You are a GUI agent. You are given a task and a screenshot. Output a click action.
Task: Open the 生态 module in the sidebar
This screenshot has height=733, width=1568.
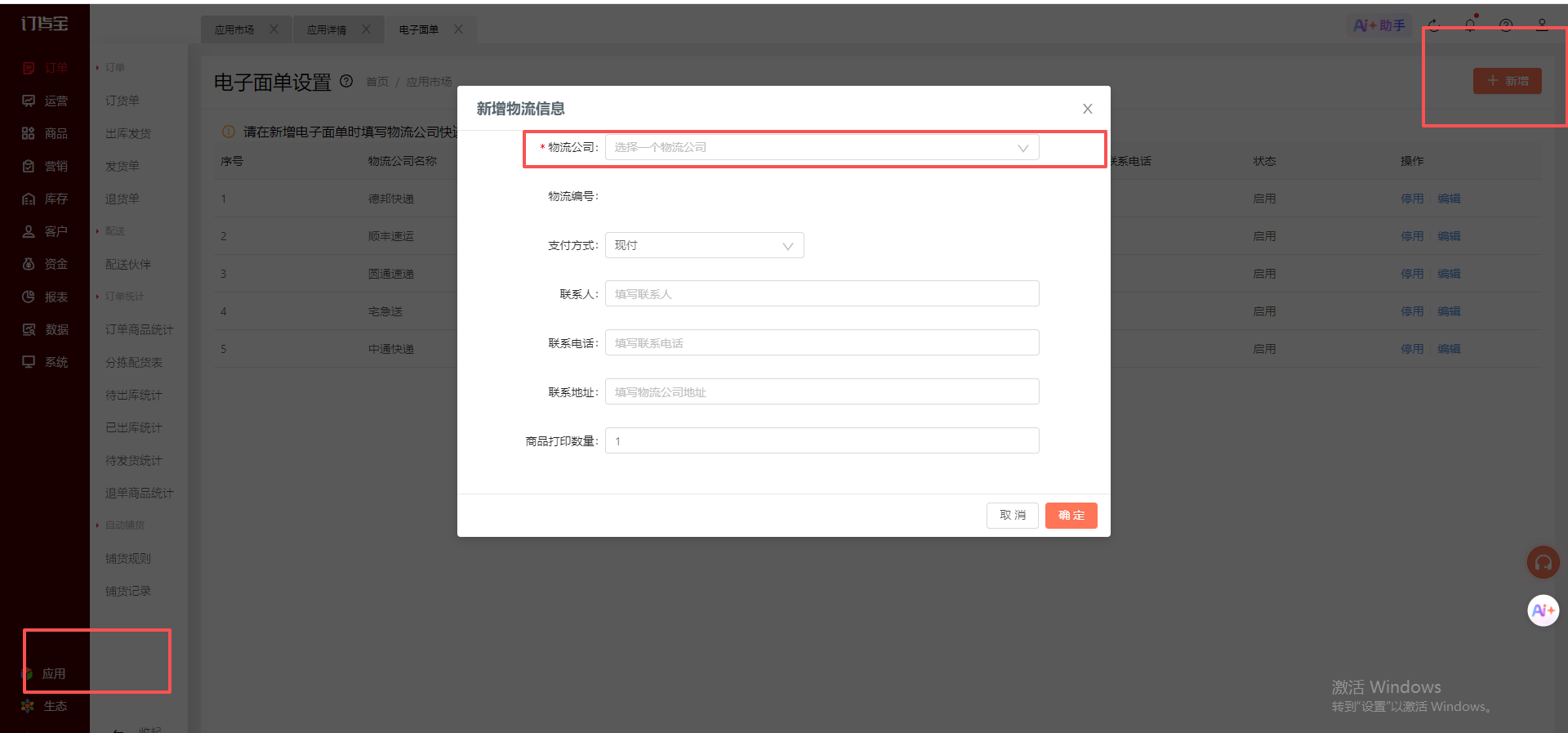[x=45, y=706]
